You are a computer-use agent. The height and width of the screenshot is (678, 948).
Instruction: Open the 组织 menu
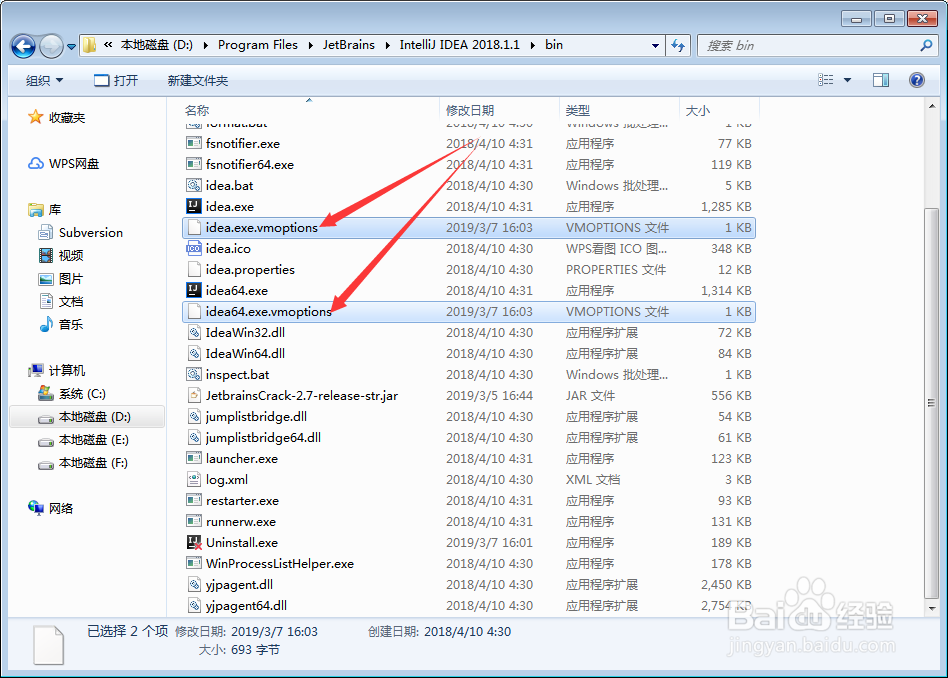(44, 80)
